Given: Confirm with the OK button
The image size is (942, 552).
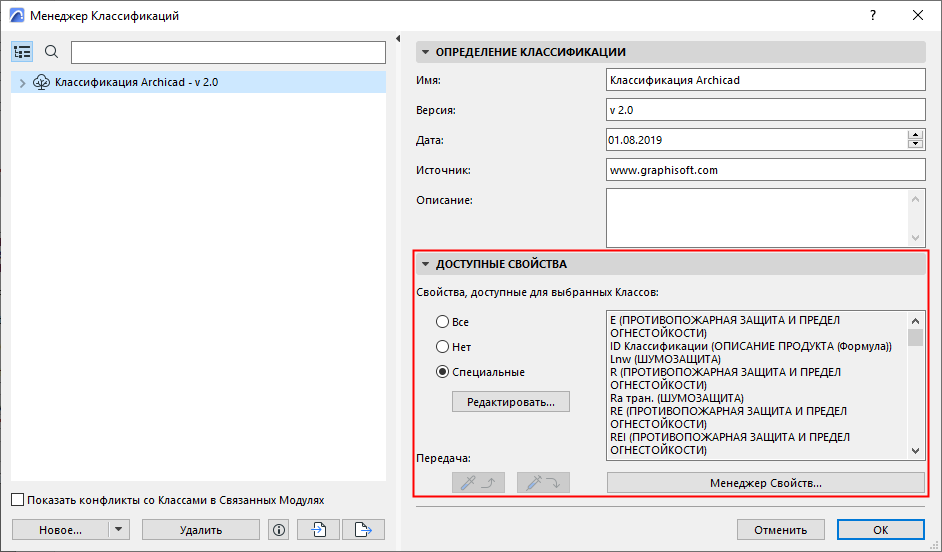Looking at the screenshot, I should pos(880,530).
